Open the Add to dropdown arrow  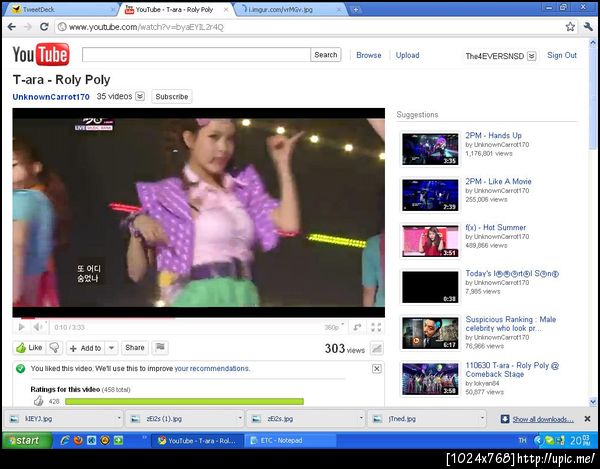point(111,348)
